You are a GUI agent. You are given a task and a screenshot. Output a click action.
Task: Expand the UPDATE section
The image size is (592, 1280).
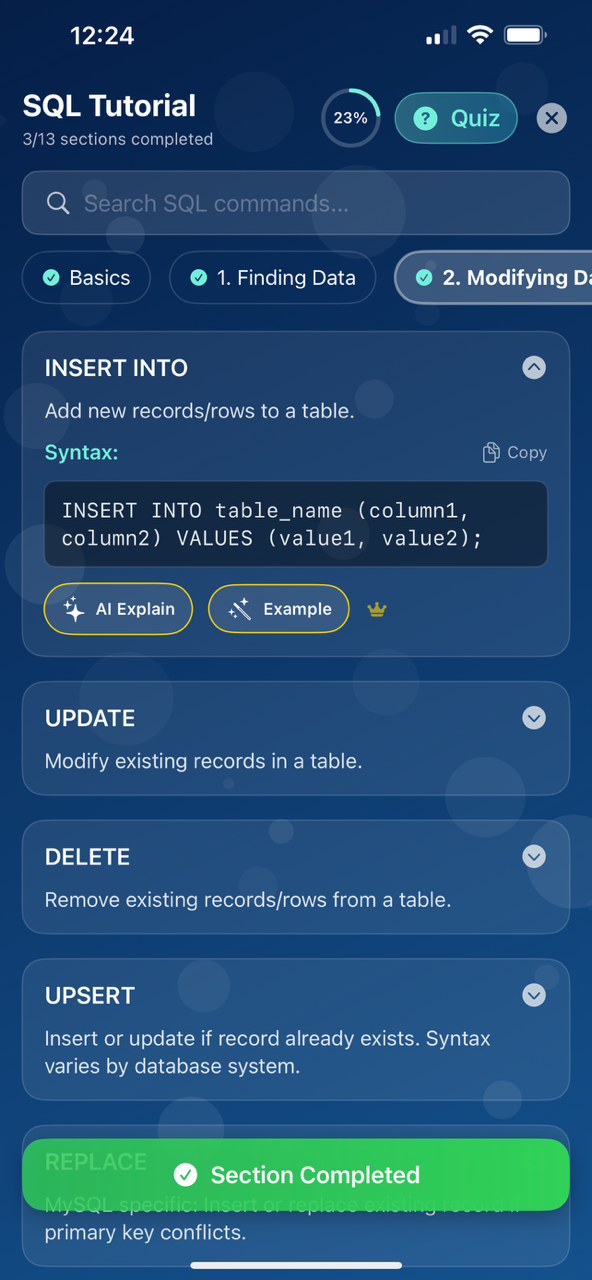coord(534,718)
